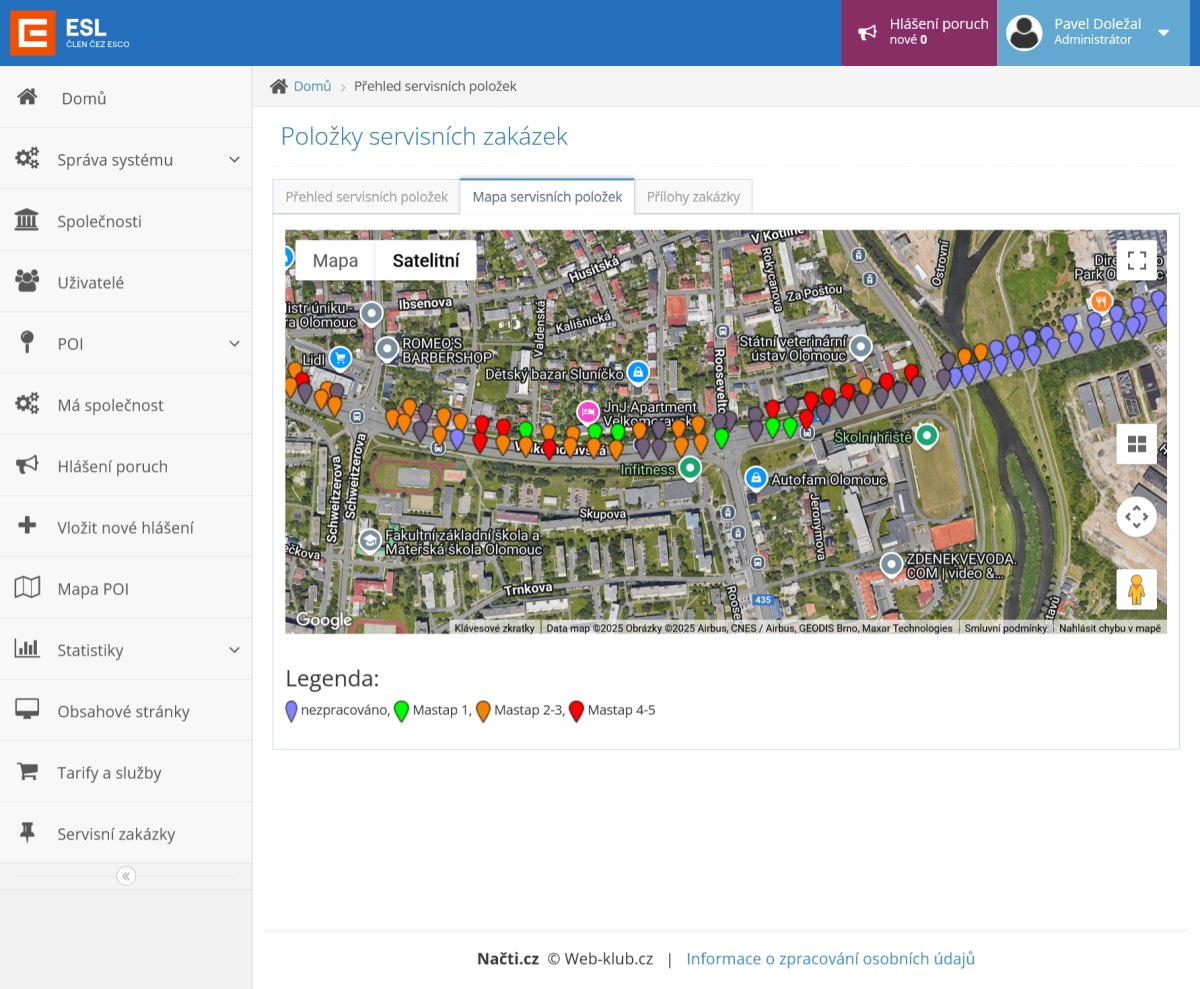Image resolution: width=1200 pixels, height=989 pixels.
Task: Open the Přílohy zakázky tab
Action: click(693, 197)
